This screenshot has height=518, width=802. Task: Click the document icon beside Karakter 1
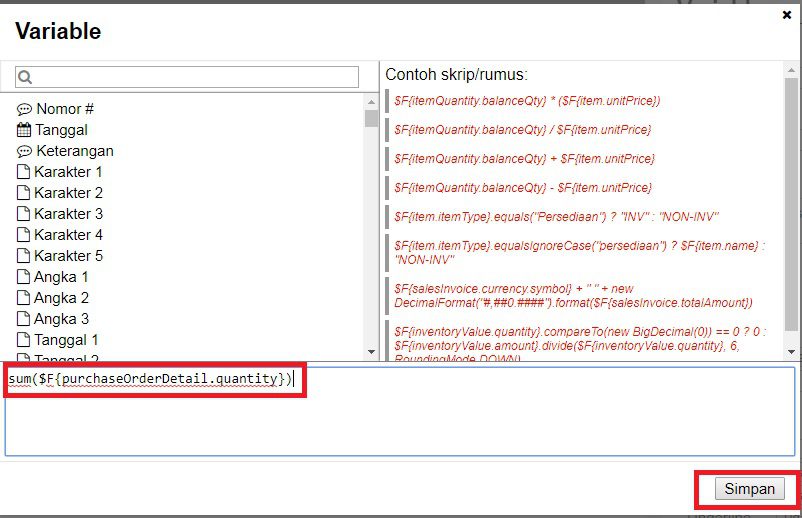[23, 172]
